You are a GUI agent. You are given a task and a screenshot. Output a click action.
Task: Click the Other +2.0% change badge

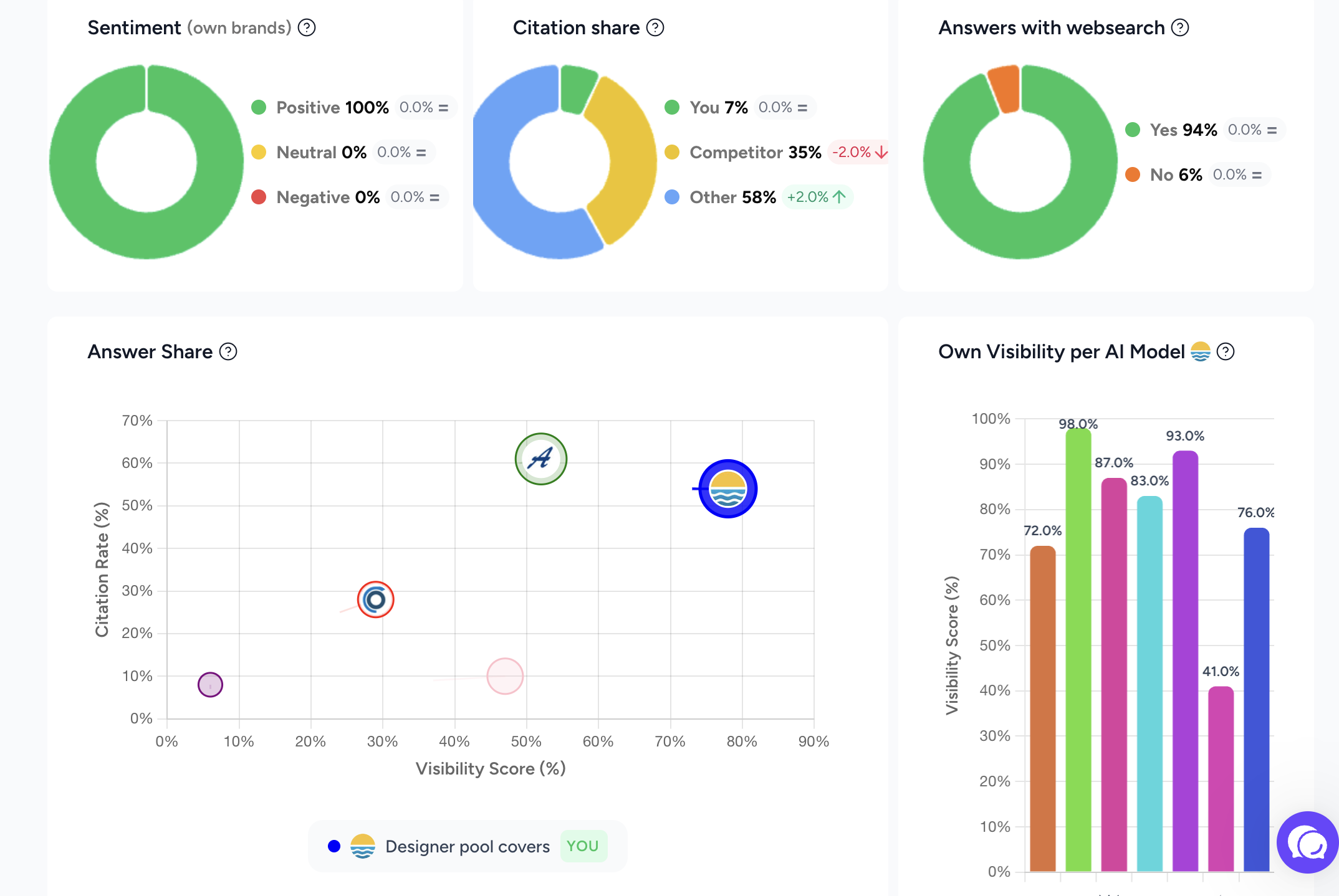pos(817,197)
